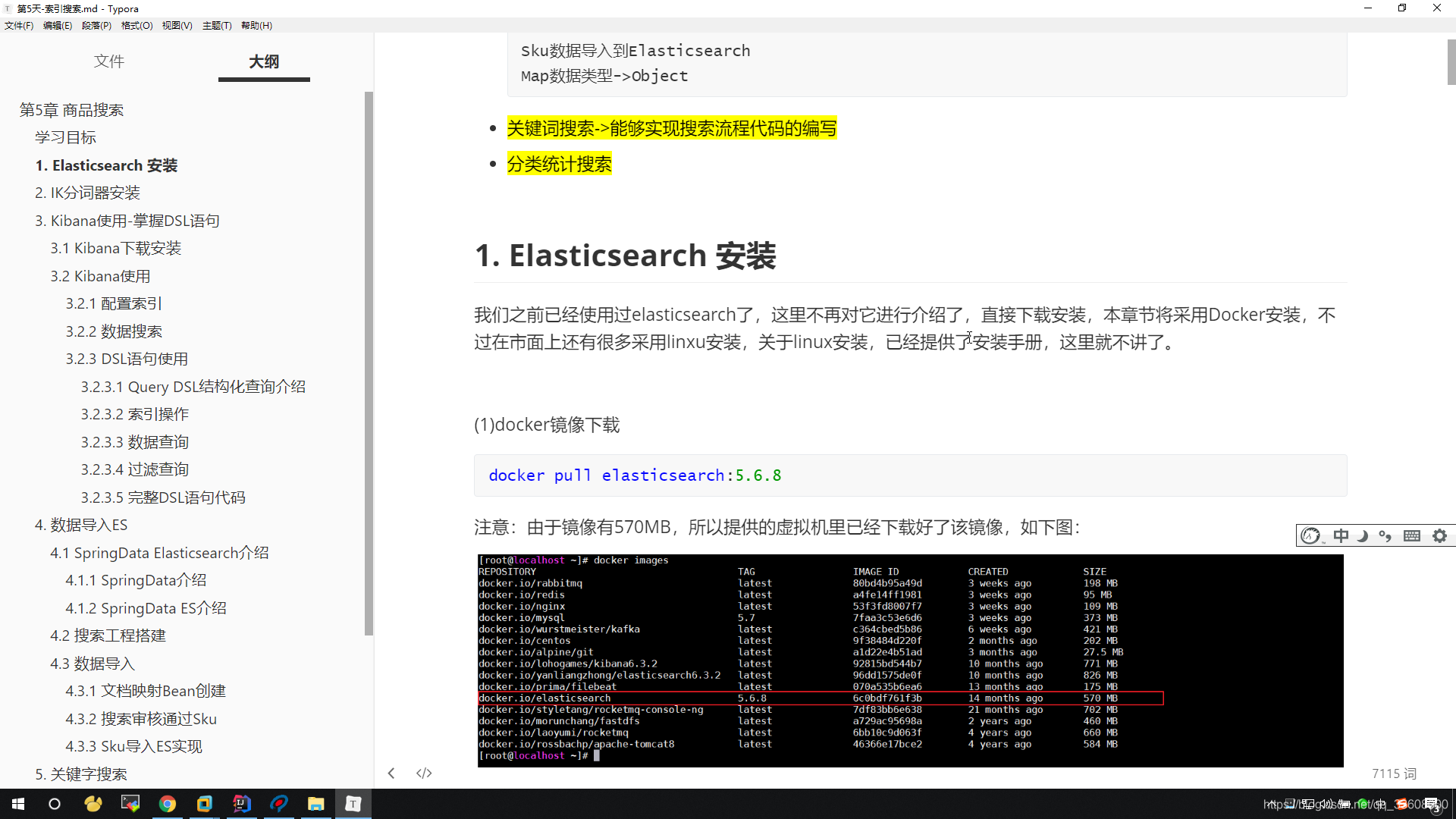The height and width of the screenshot is (819, 1456).
Task: Open the 编辑(E) menu
Action: [x=58, y=25]
